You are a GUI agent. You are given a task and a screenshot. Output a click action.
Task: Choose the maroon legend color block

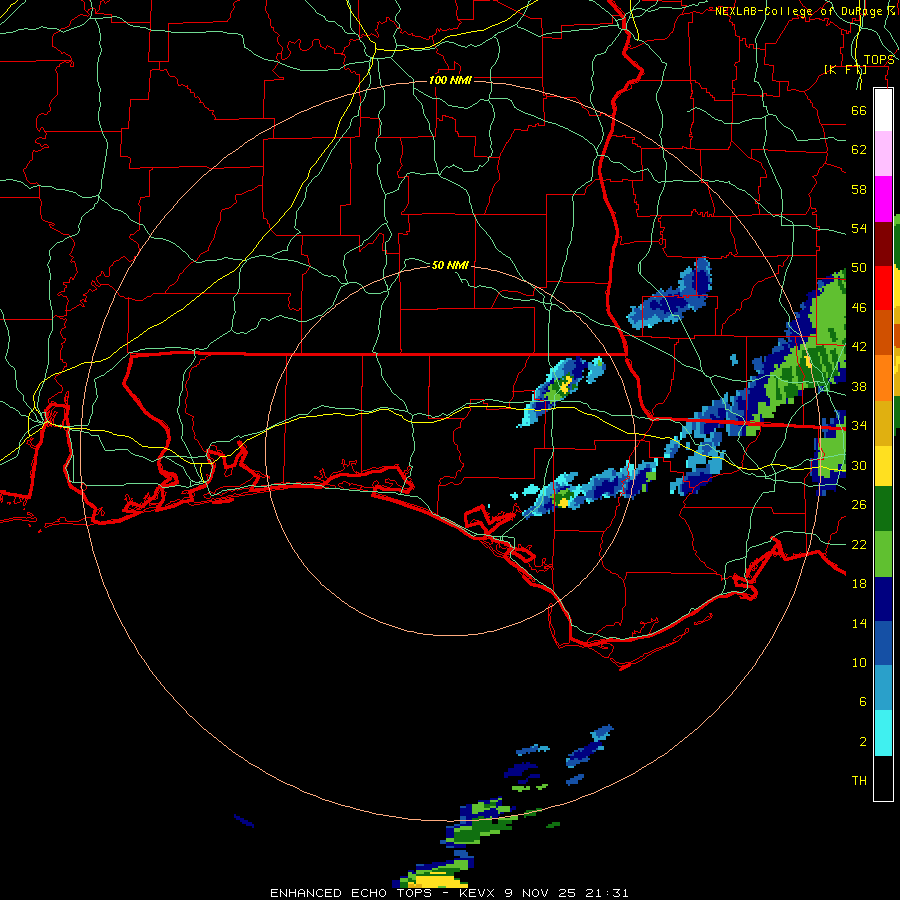point(883,243)
